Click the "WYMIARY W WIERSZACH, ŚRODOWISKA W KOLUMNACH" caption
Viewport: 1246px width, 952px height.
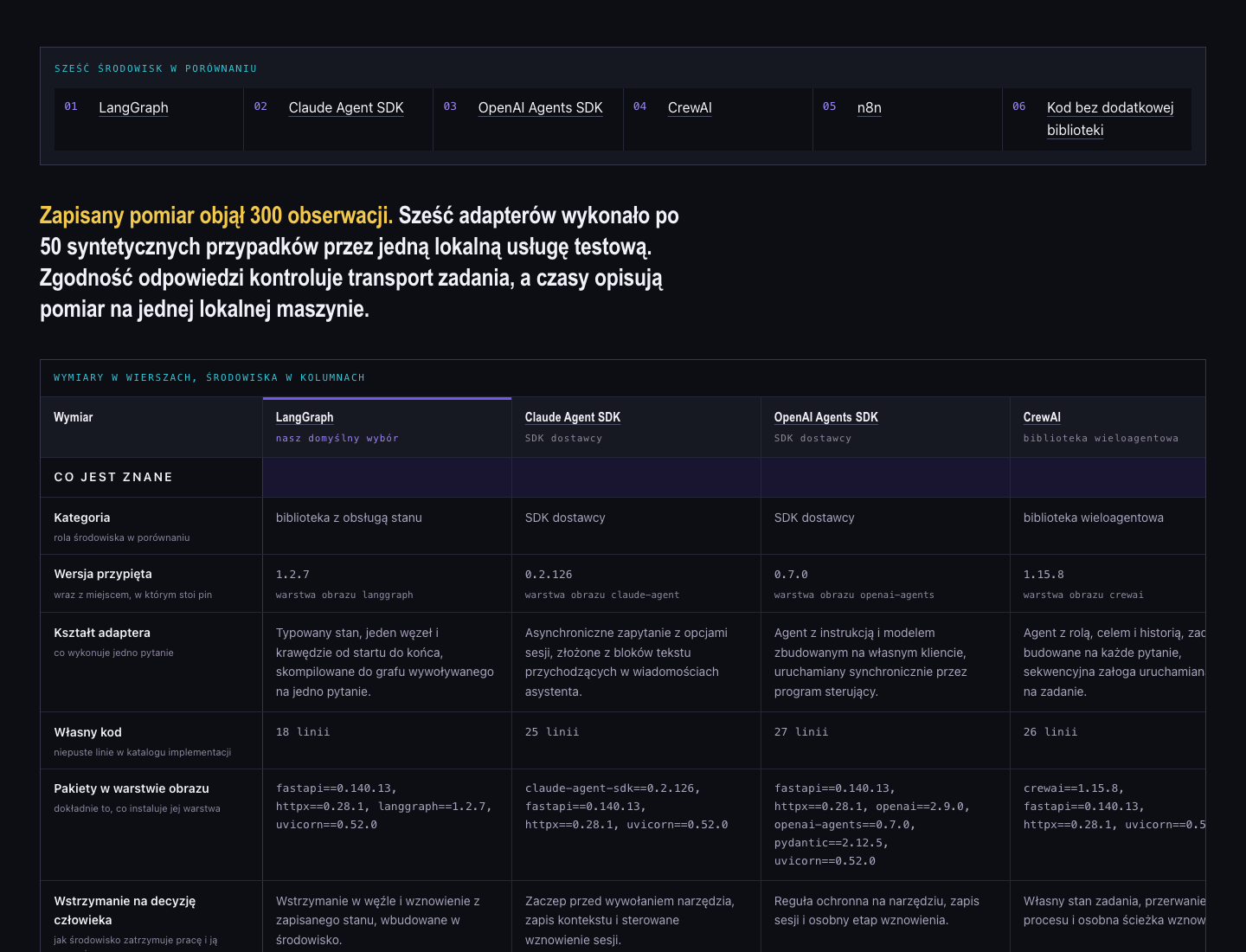pyautogui.click(x=209, y=377)
